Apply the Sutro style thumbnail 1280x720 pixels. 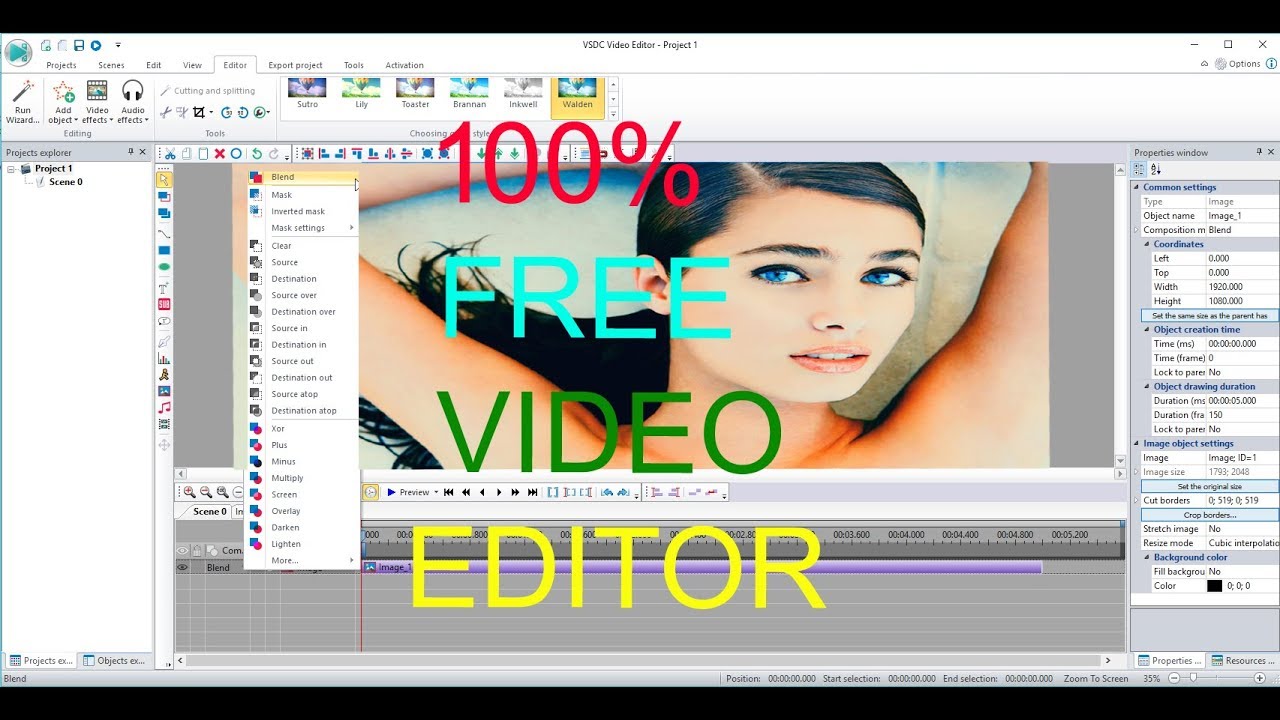pos(307,94)
